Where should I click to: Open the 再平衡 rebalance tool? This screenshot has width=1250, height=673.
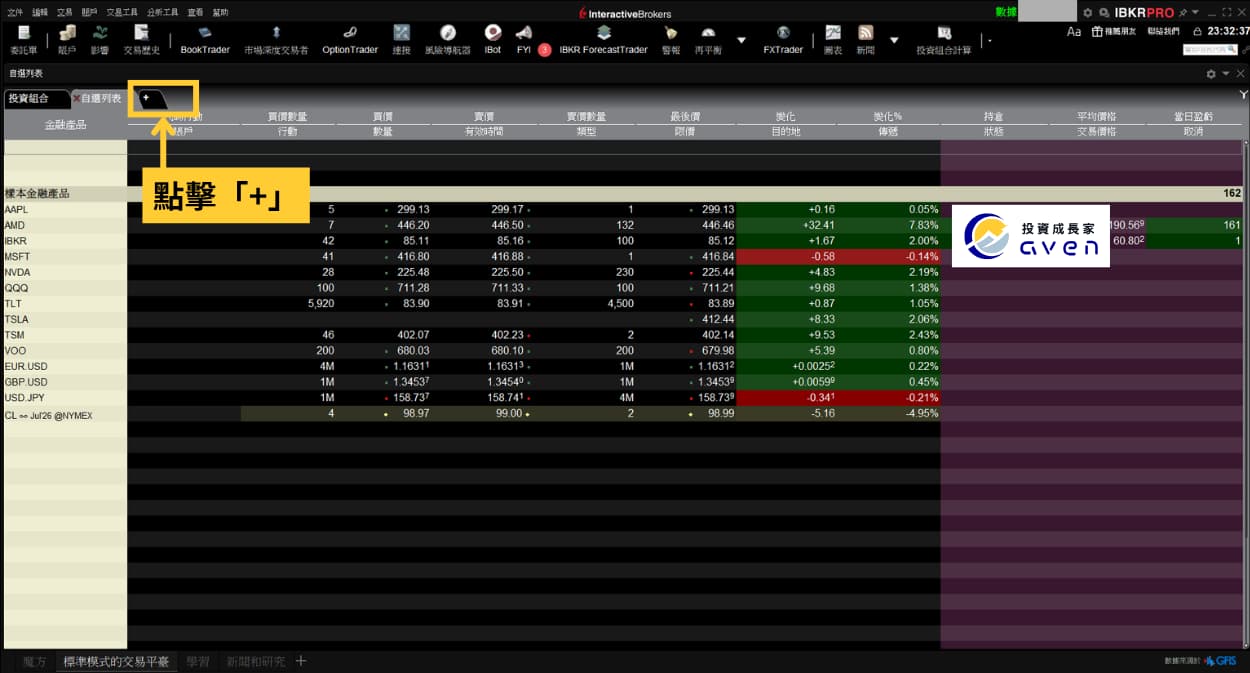click(x=708, y=40)
